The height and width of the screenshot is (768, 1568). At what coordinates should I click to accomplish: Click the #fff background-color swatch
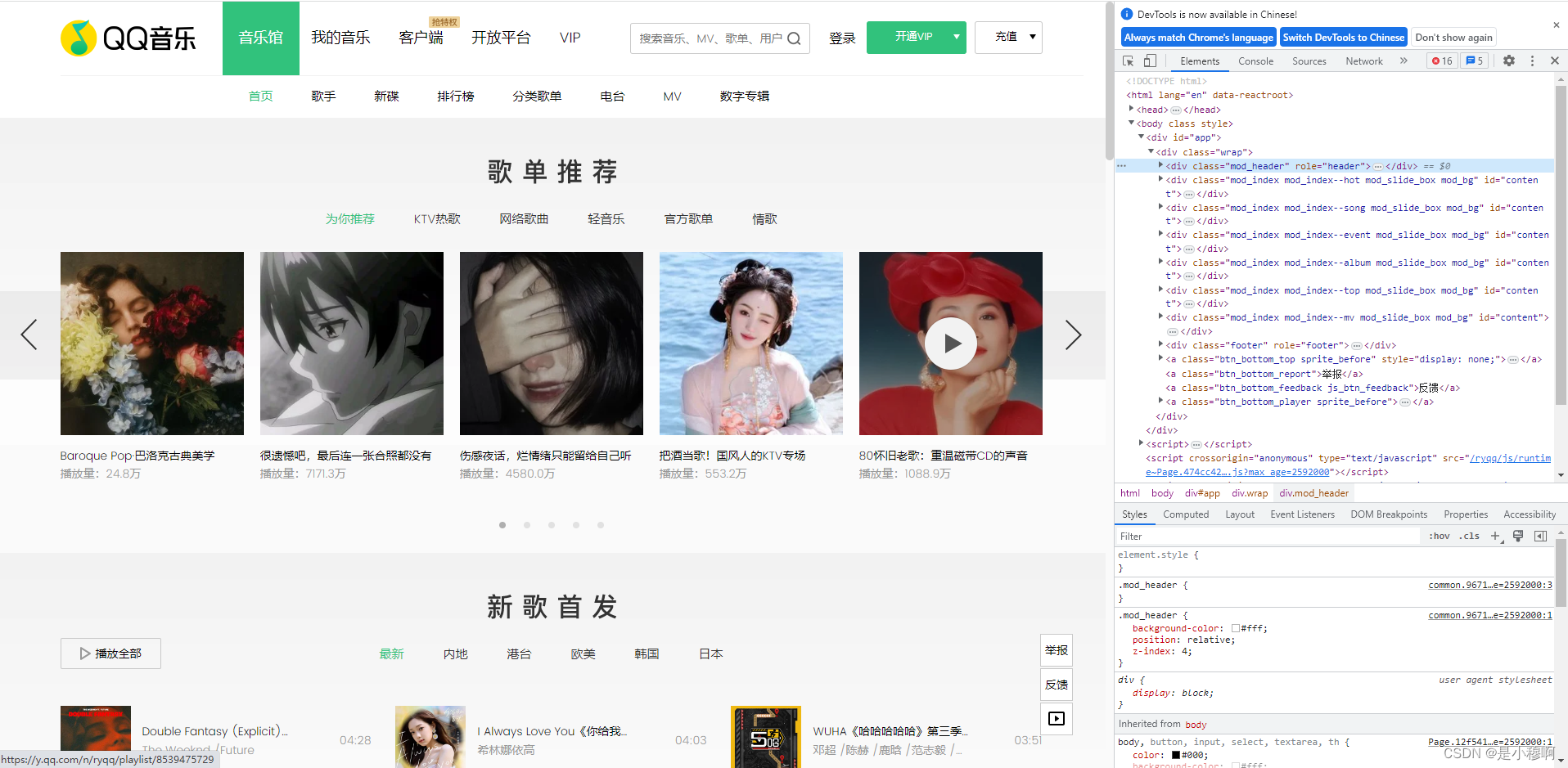coord(1235,628)
